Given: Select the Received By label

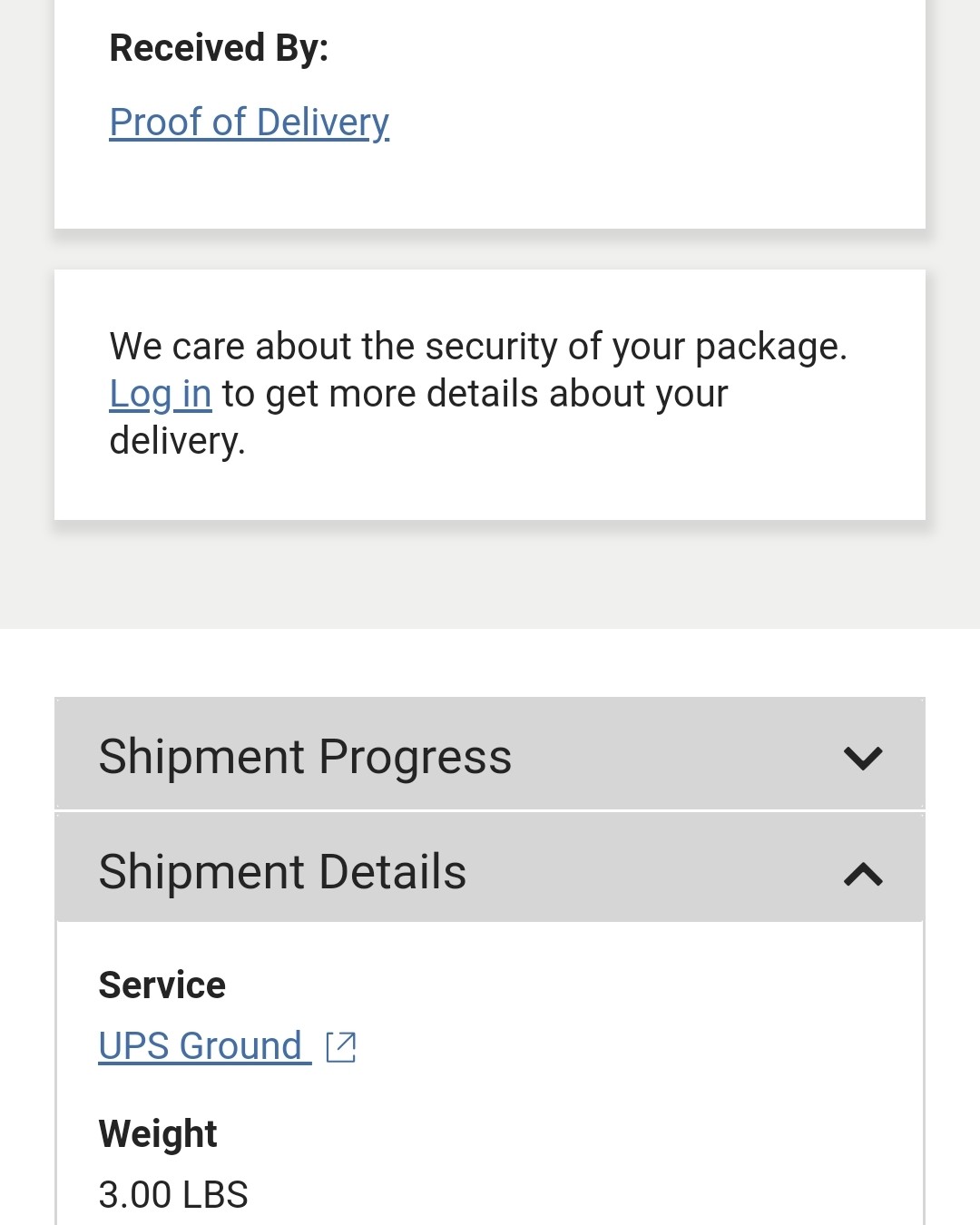Looking at the screenshot, I should point(219,48).
